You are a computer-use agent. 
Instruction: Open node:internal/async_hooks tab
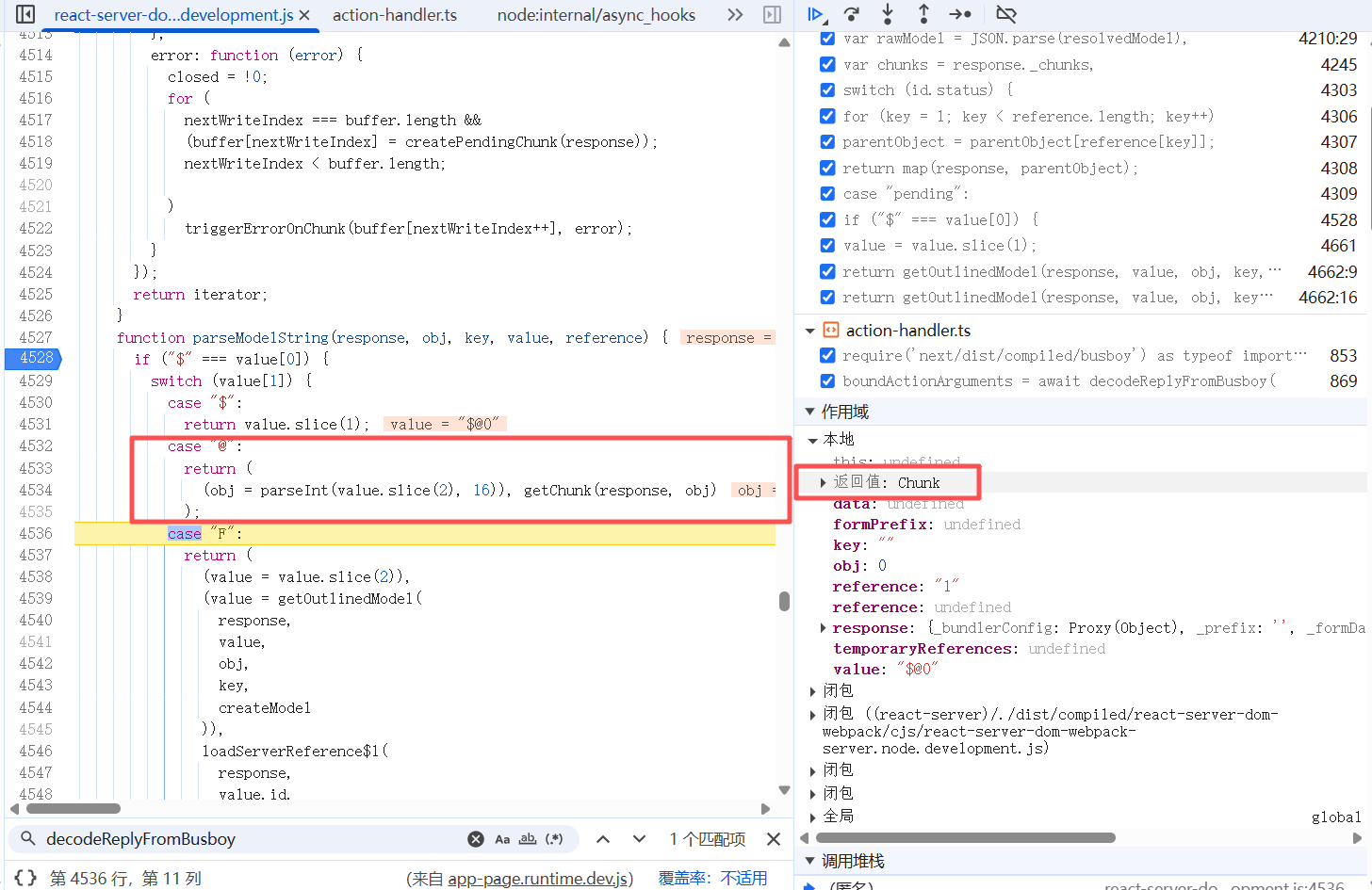[x=596, y=15]
